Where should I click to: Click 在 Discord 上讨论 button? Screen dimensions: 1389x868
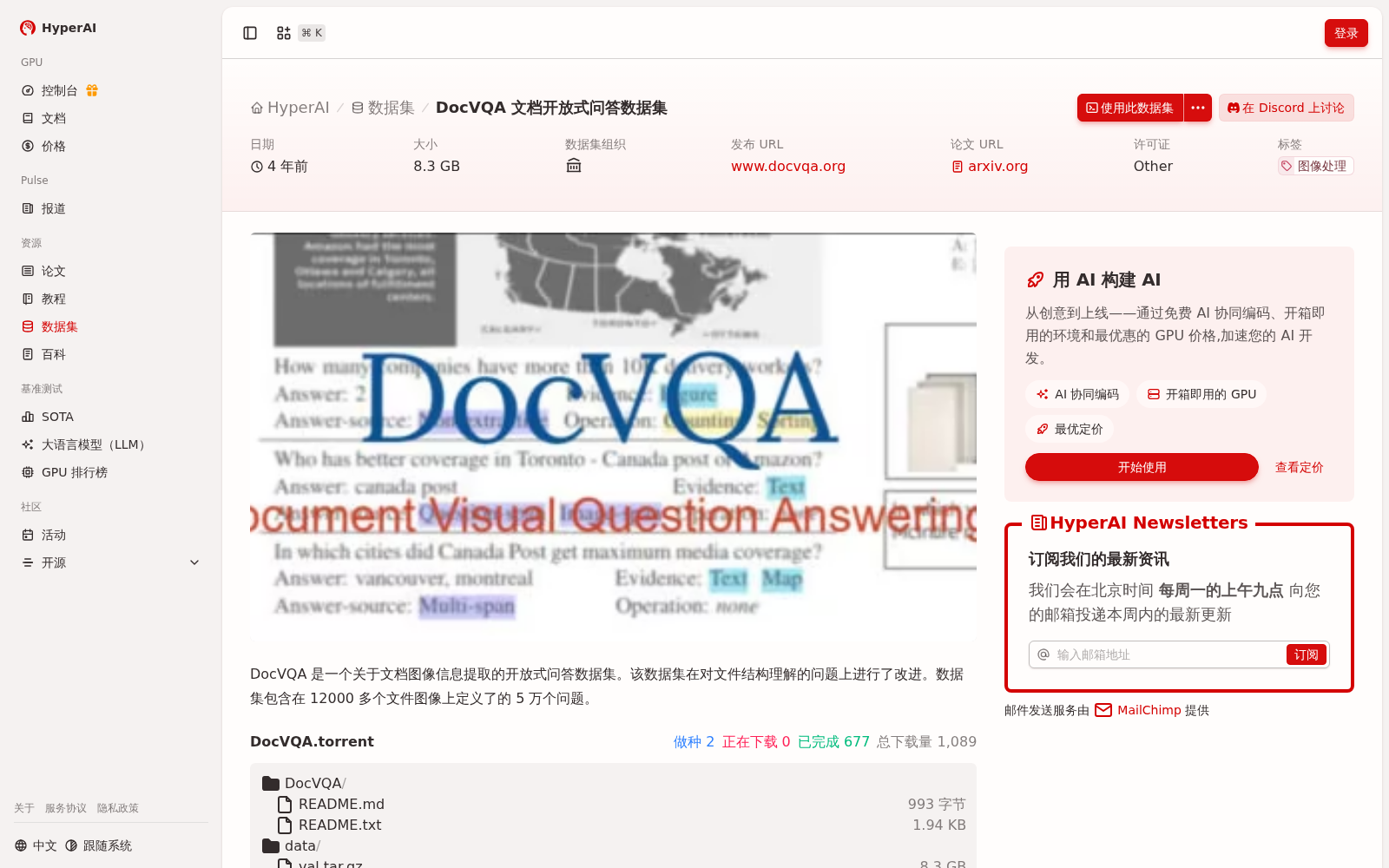(x=1287, y=108)
